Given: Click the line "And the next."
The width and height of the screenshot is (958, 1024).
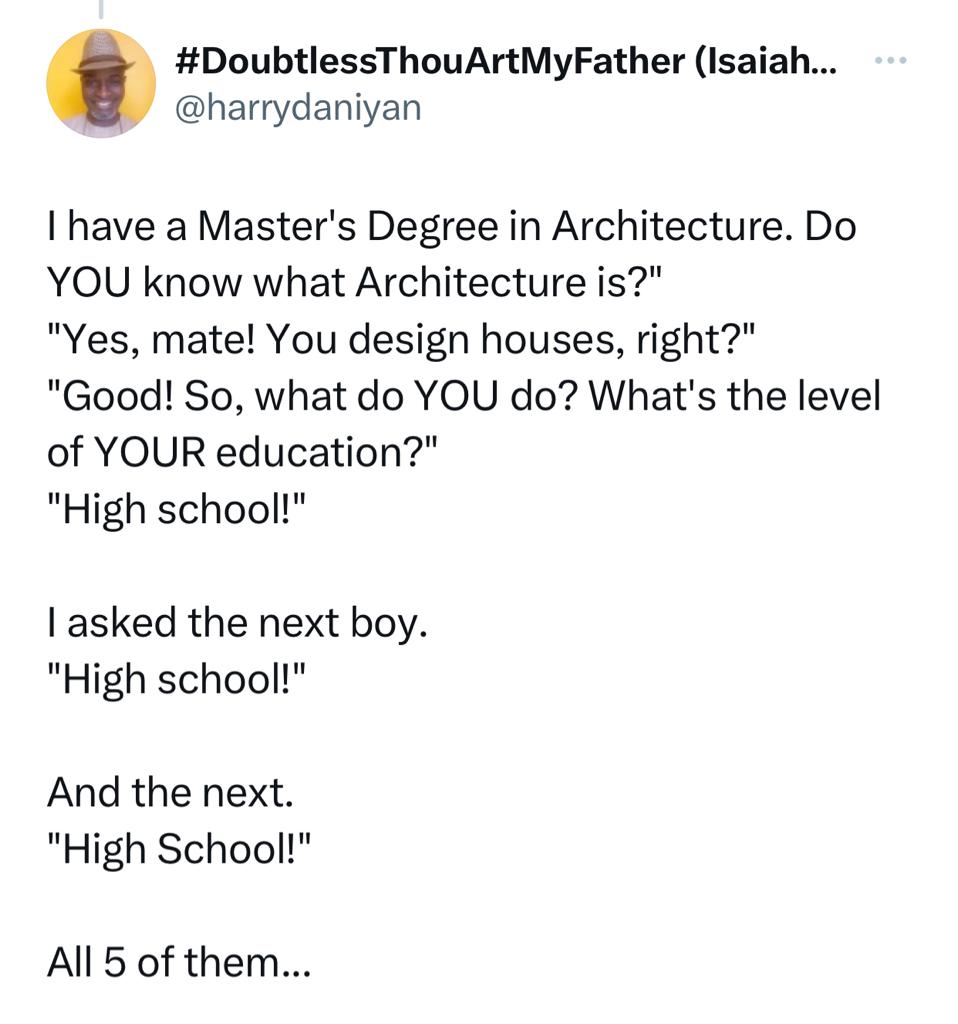Looking at the screenshot, I should [170, 792].
